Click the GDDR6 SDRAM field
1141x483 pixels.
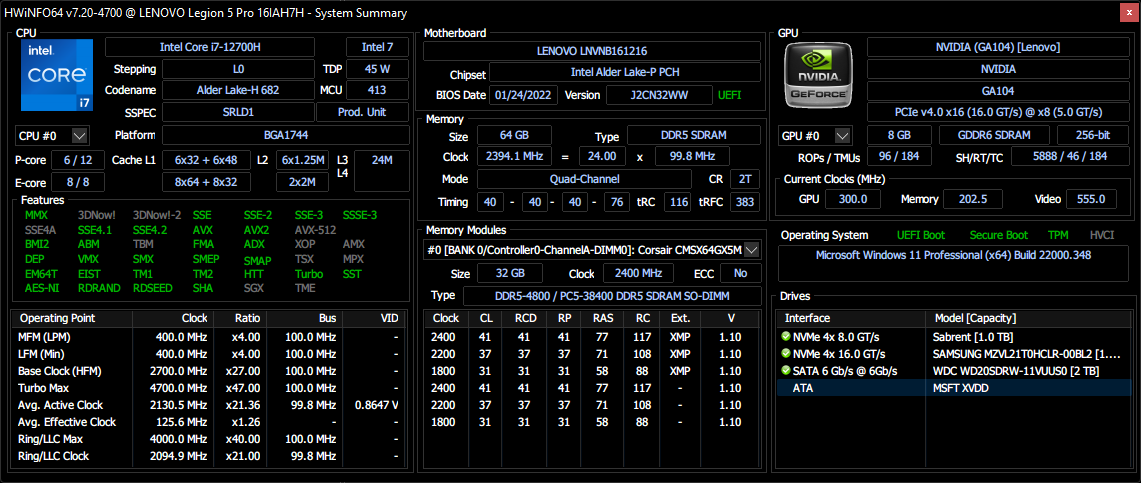click(x=994, y=135)
